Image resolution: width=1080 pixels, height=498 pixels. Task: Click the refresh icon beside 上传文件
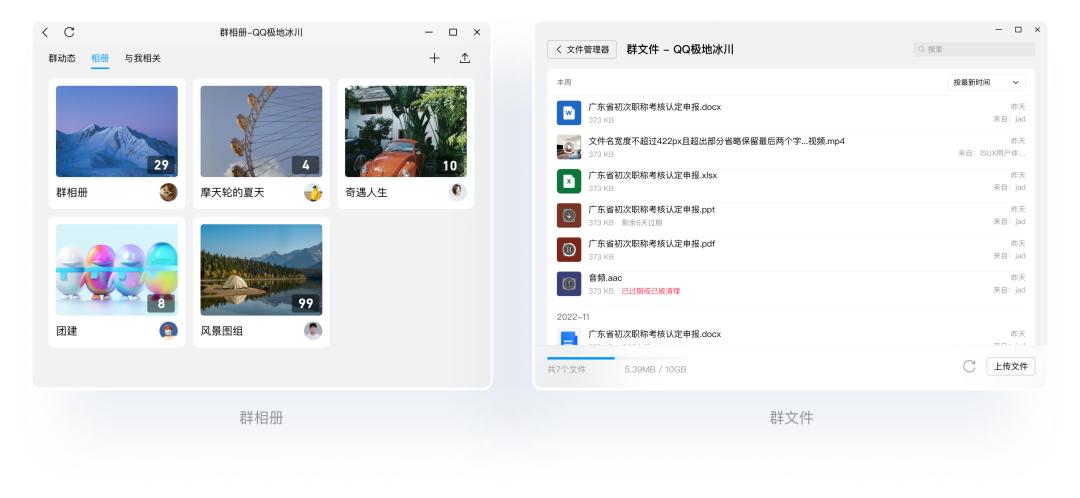coord(968,367)
